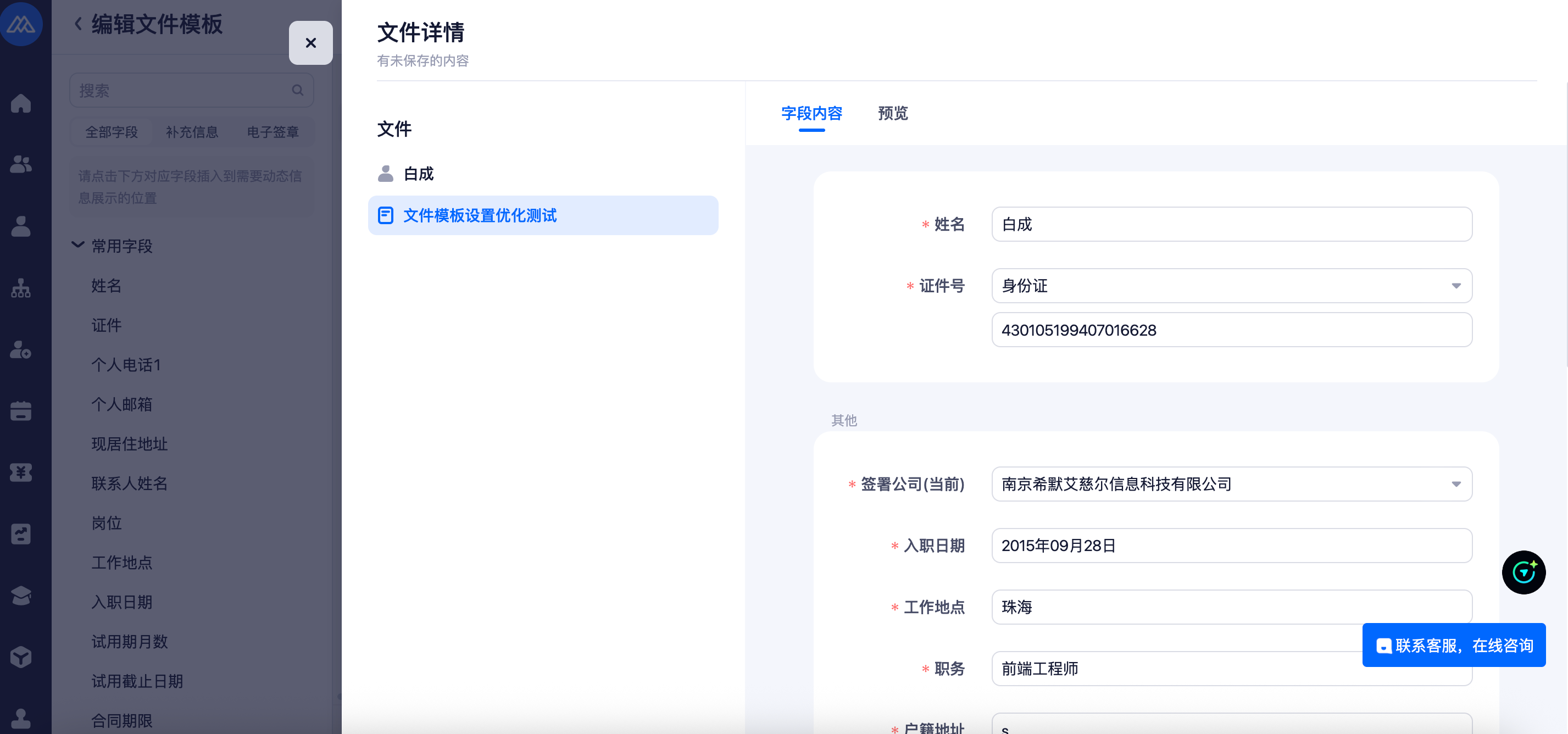The image size is (1568, 734).
Task: Click the person icon next to 白成
Action: (x=385, y=174)
